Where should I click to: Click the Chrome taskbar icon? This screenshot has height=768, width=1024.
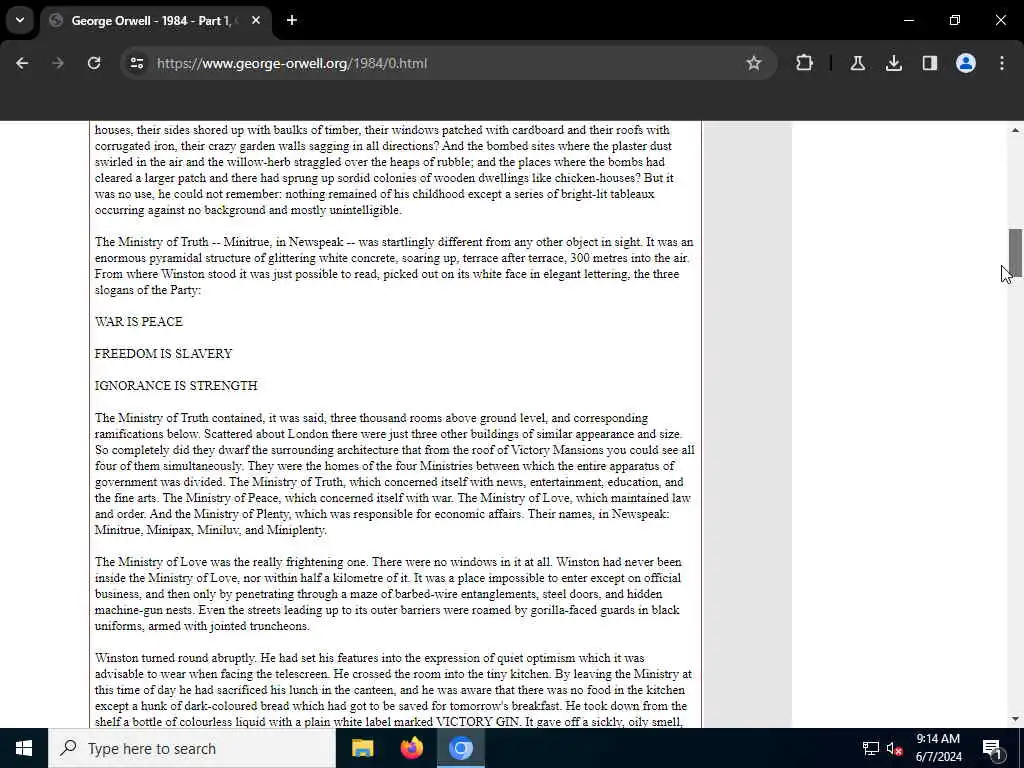(460, 748)
